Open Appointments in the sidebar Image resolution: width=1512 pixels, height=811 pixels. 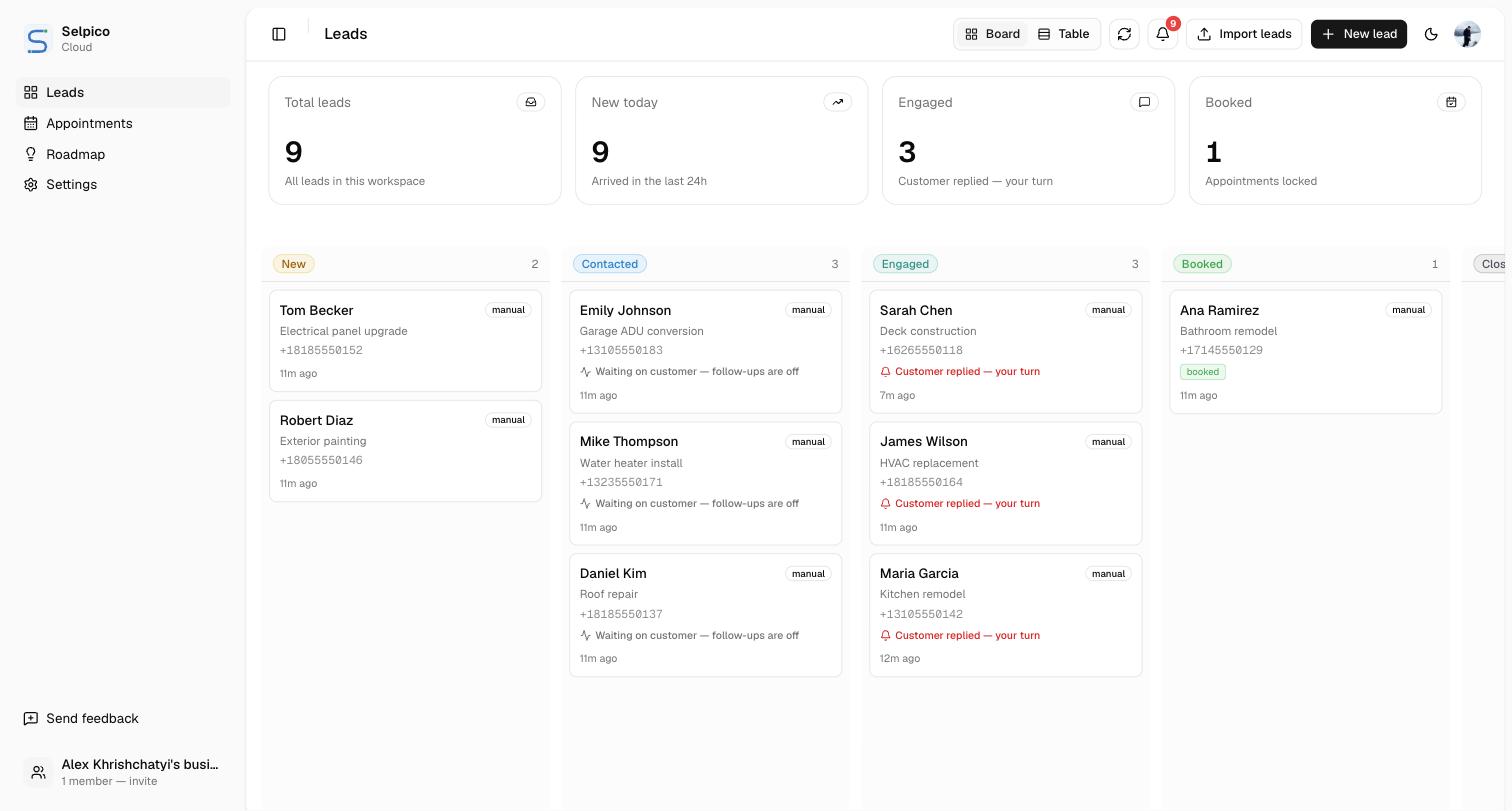[123, 123]
